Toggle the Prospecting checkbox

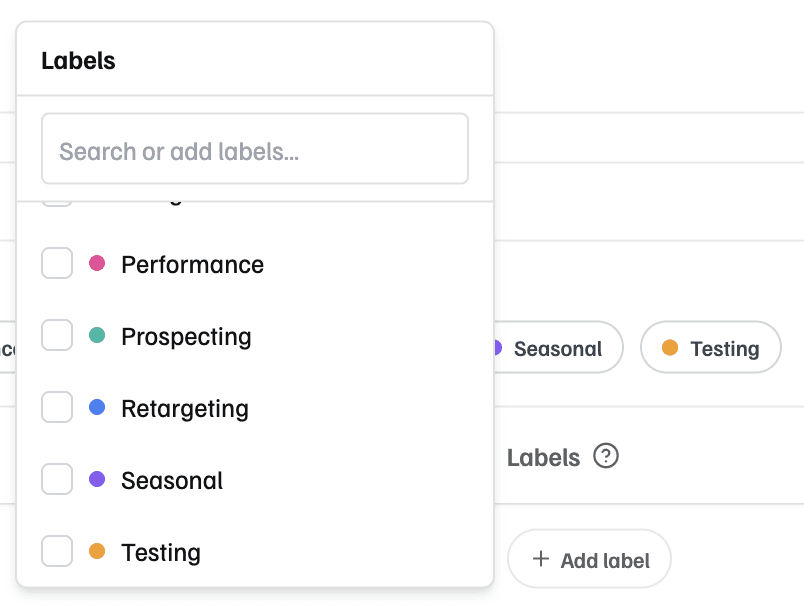point(57,336)
